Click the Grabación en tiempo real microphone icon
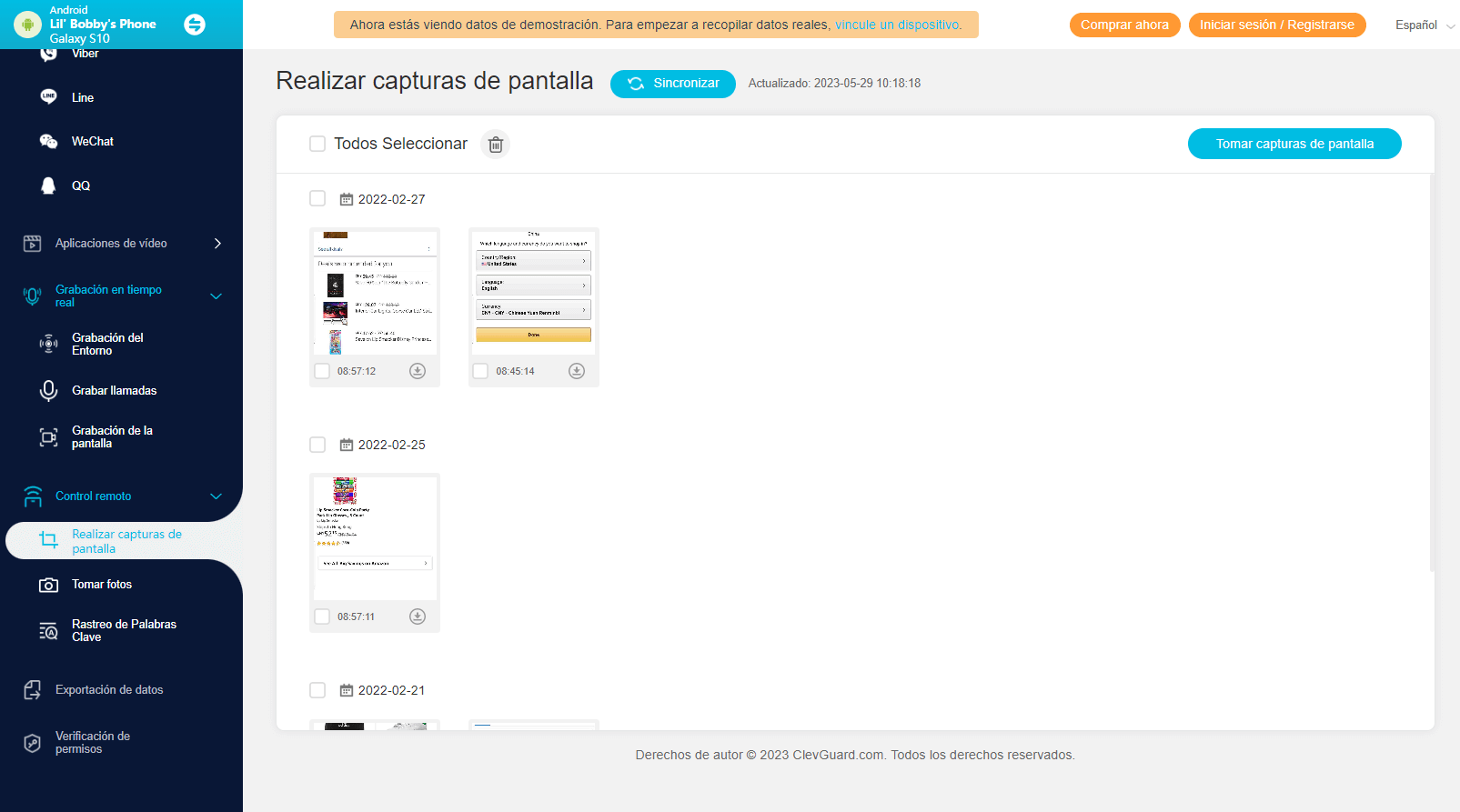This screenshot has width=1460, height=812. [x=33, y=296]
